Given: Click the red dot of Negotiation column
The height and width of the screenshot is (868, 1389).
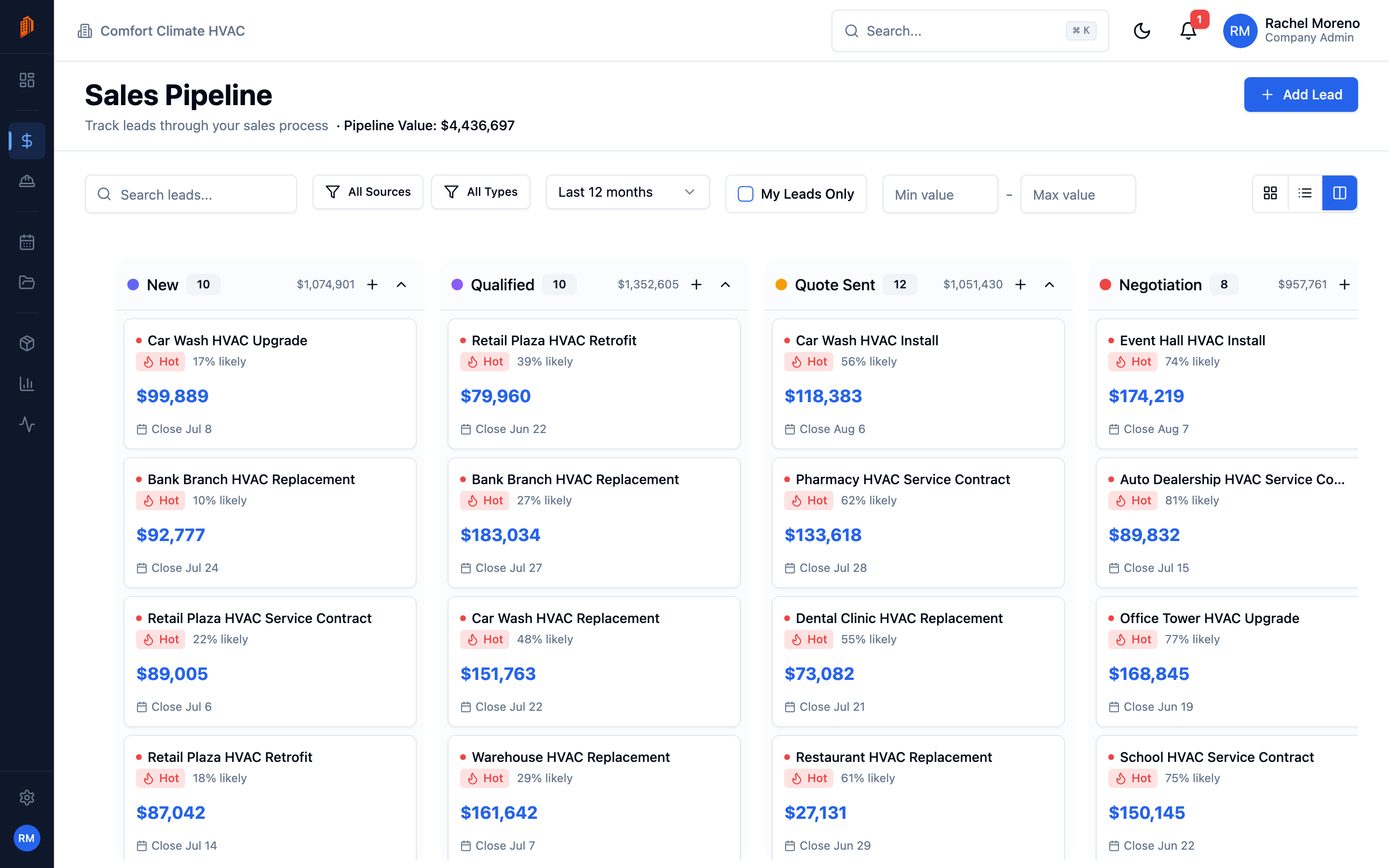Looking at the screenshot, I should 1105,285.
